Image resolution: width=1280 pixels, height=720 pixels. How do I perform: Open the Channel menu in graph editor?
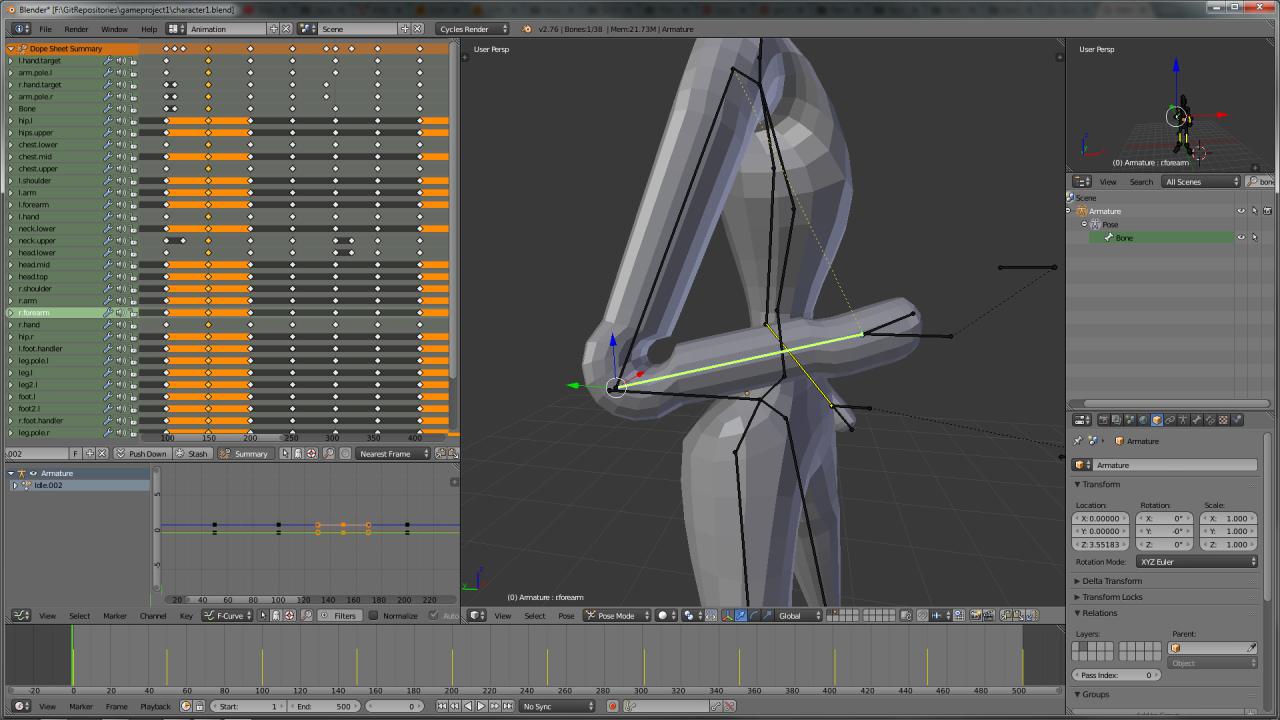pos(153,615)
